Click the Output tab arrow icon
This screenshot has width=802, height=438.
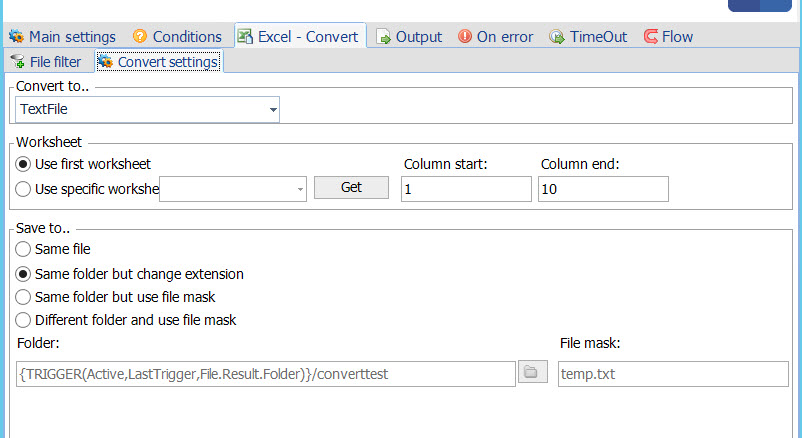click(383, 37)
